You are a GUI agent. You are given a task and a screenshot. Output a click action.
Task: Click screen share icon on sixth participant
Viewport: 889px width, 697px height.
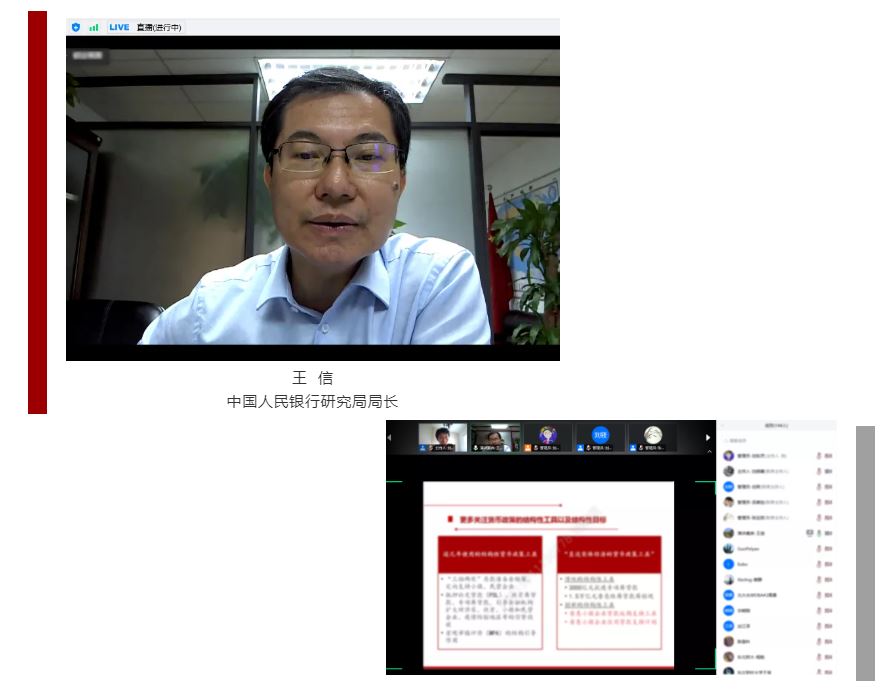click(x=808, y=534)
